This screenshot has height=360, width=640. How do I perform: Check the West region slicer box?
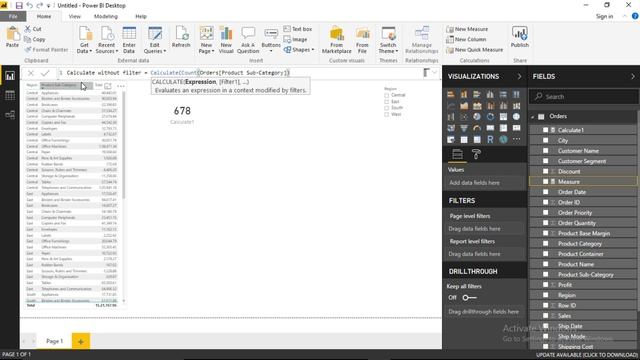pos(387,114)
